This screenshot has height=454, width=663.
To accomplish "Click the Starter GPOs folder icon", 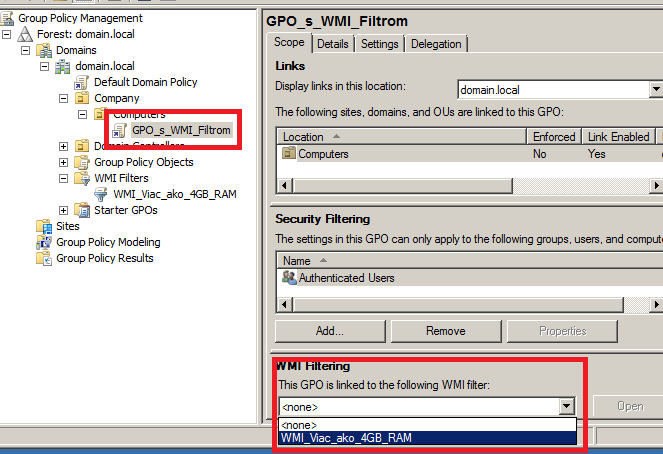I will point(82,210).
